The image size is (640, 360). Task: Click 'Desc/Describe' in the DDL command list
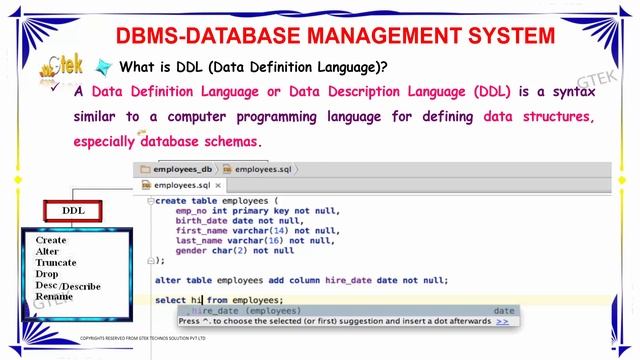(68, 286)
